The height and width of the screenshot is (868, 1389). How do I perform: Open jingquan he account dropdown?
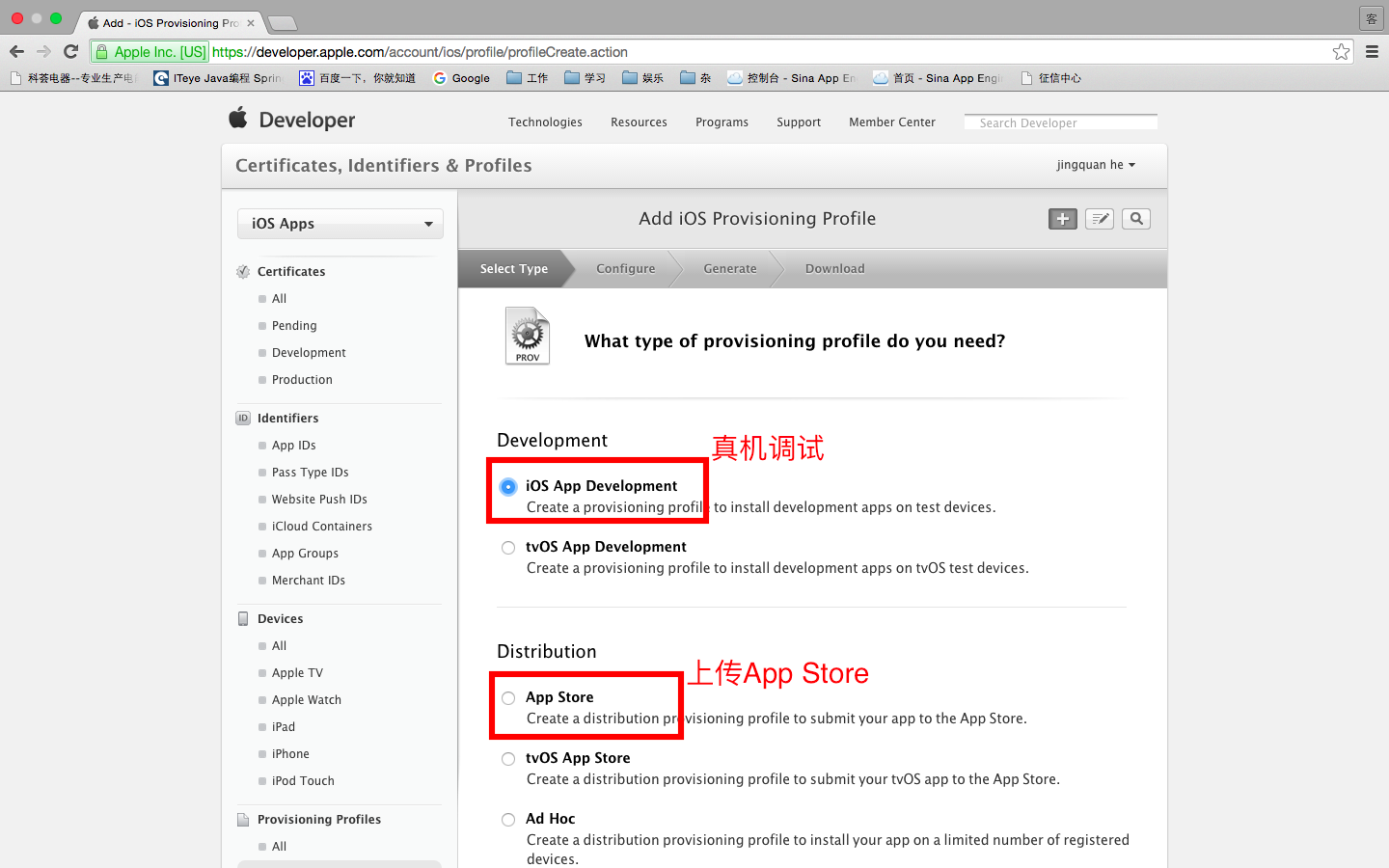[1096, 165]
